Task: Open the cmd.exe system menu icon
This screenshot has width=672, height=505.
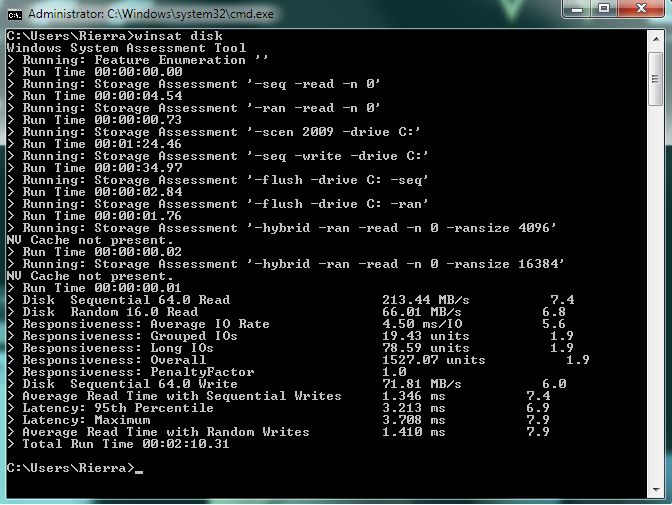Action: [x=15, y=15]
